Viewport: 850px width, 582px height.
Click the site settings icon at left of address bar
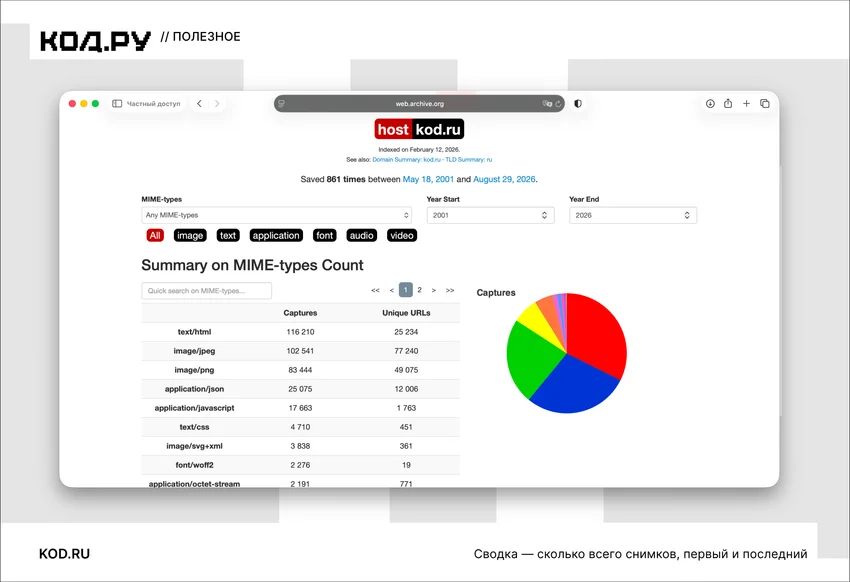point(281,104)
